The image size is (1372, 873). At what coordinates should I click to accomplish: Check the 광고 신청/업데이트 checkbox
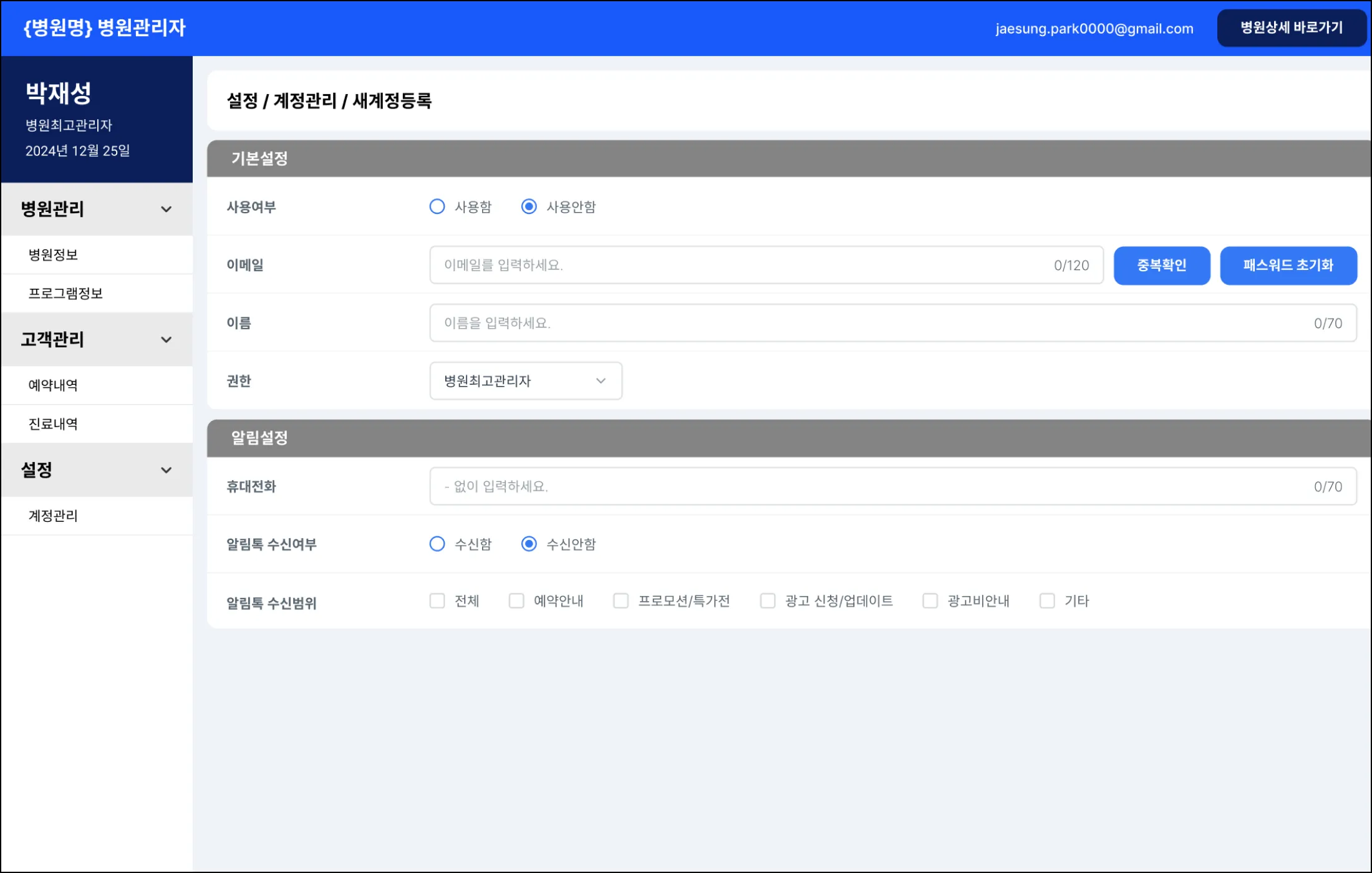click(767, 601)
